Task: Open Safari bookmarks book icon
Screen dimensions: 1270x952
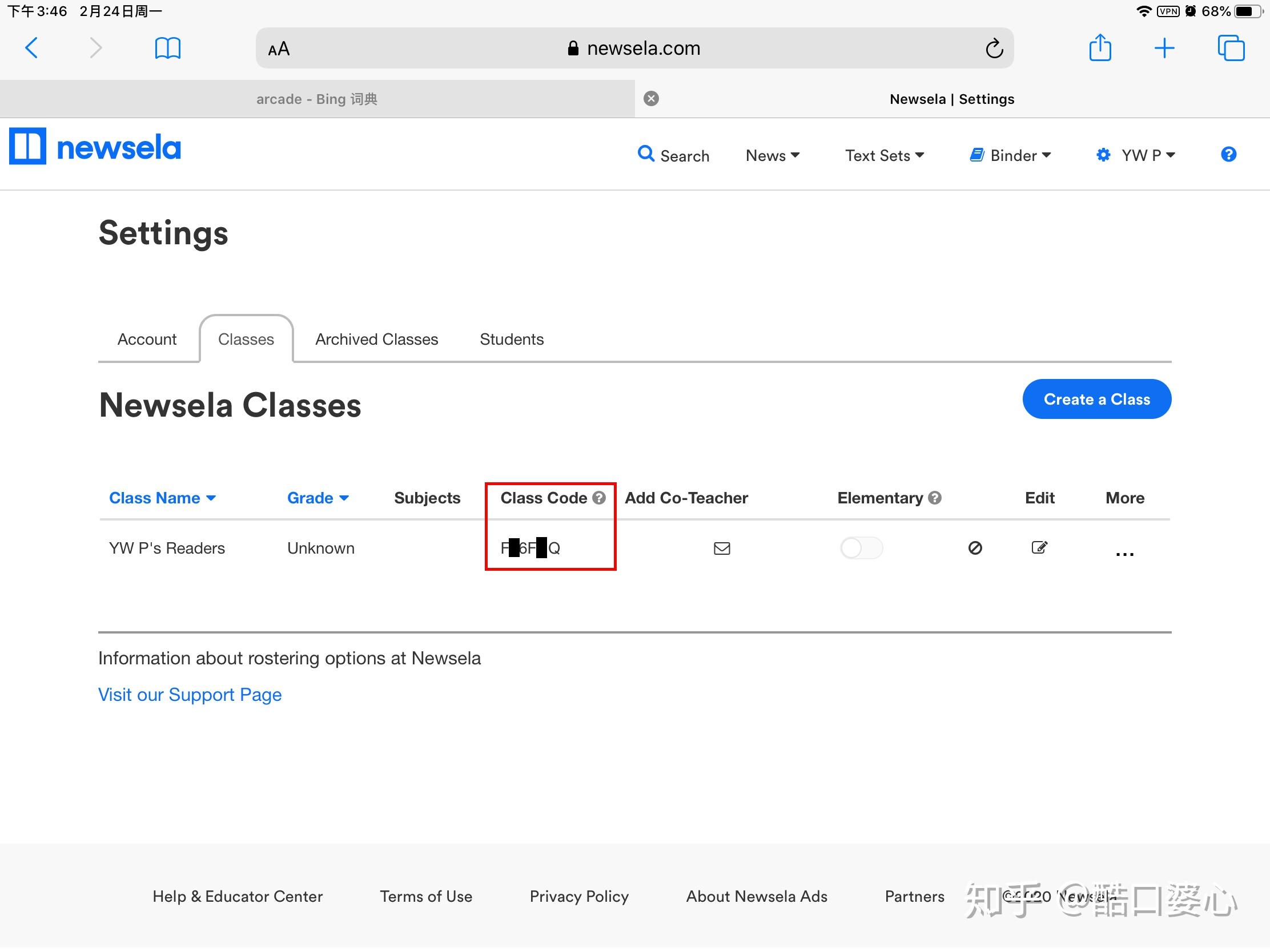Action: pyautogui.click(x=168, y=47)
